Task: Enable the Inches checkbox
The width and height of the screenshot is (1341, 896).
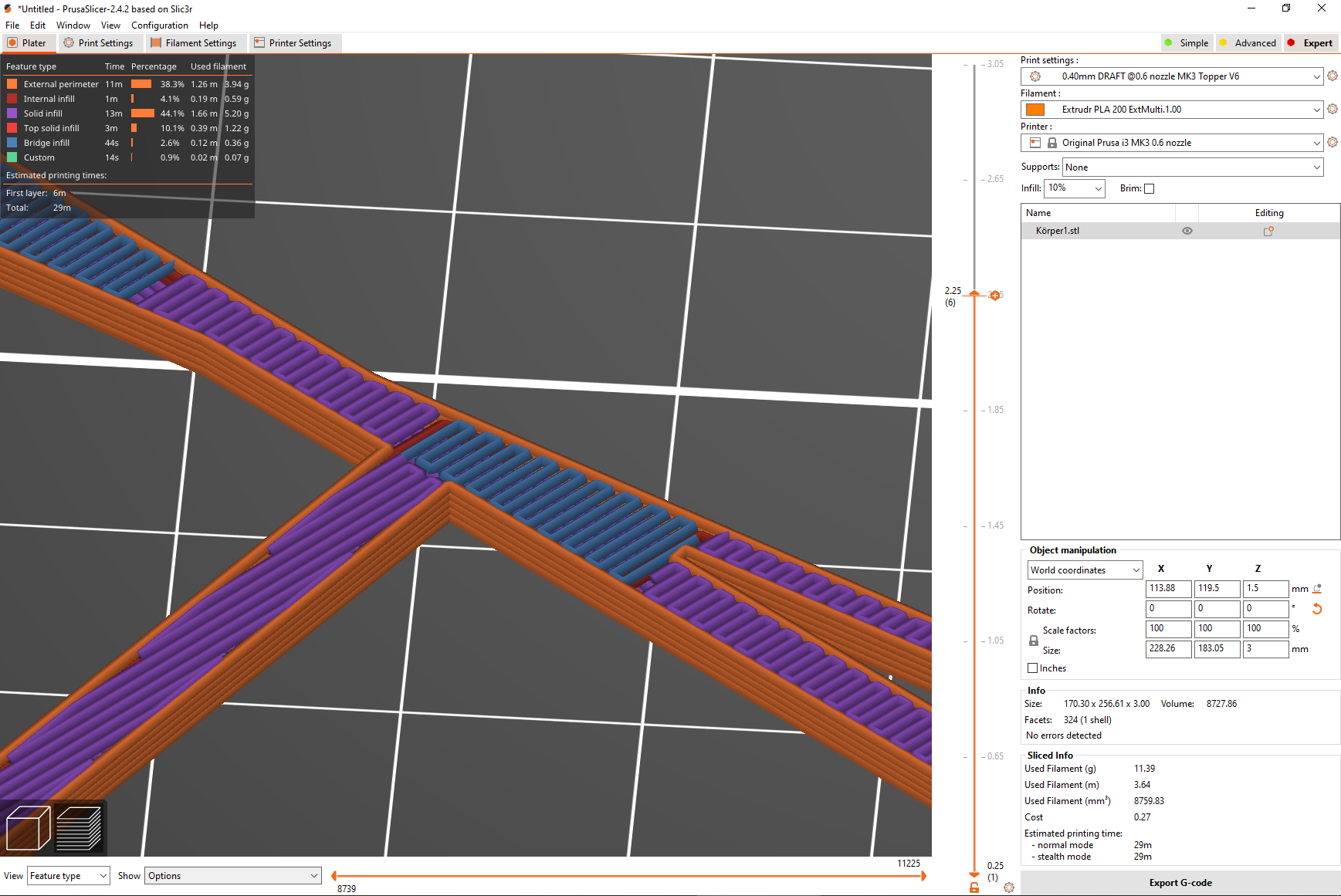Action: 1032,668
